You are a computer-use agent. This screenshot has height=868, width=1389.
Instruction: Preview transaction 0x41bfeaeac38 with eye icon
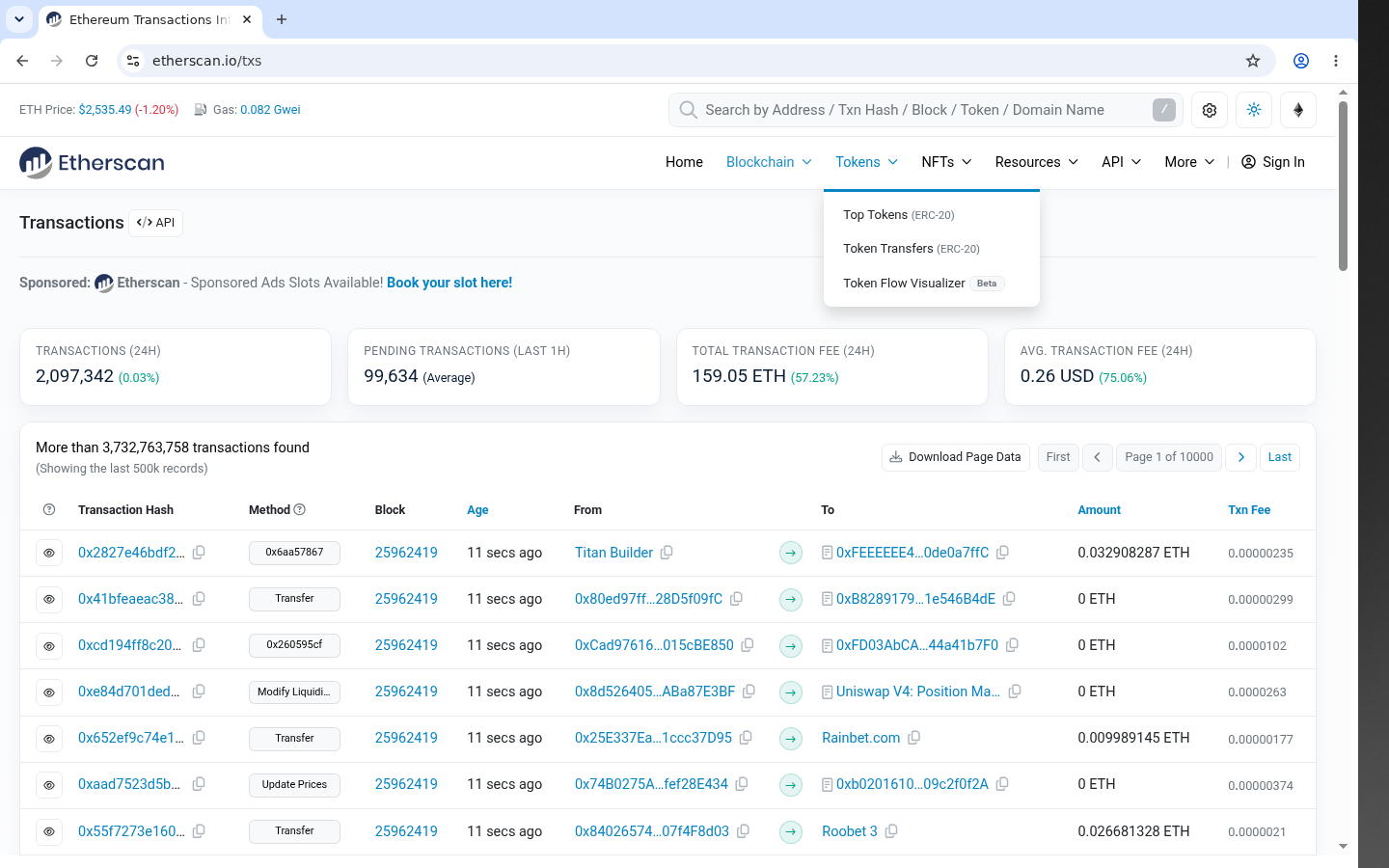(x=49, y=599)
